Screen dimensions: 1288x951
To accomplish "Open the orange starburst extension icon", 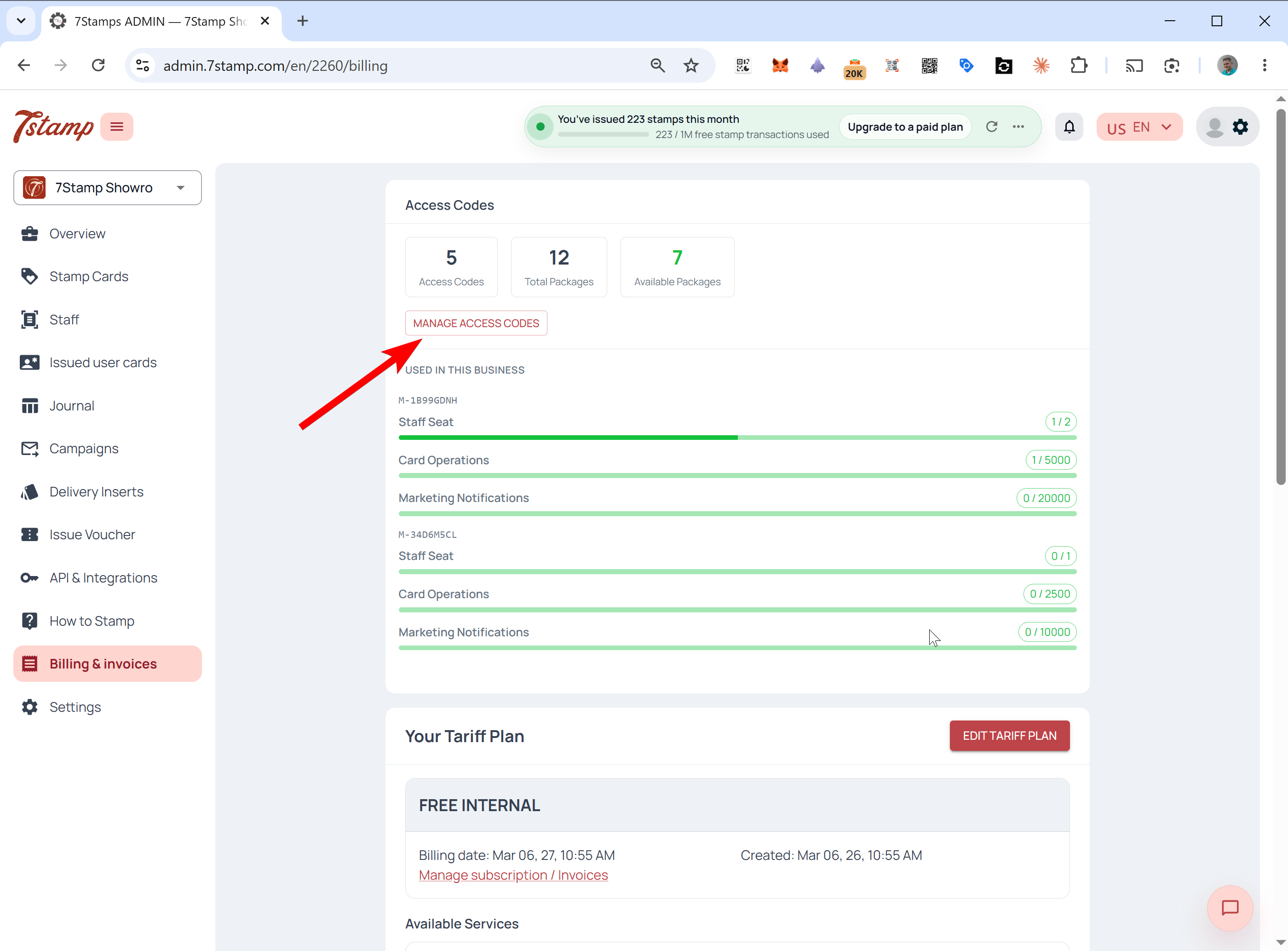I will pyautogui.click(x=1041, y=66).
